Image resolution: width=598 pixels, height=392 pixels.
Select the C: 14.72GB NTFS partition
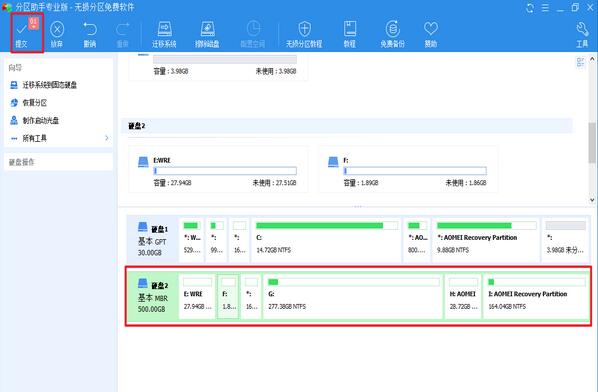326,239
